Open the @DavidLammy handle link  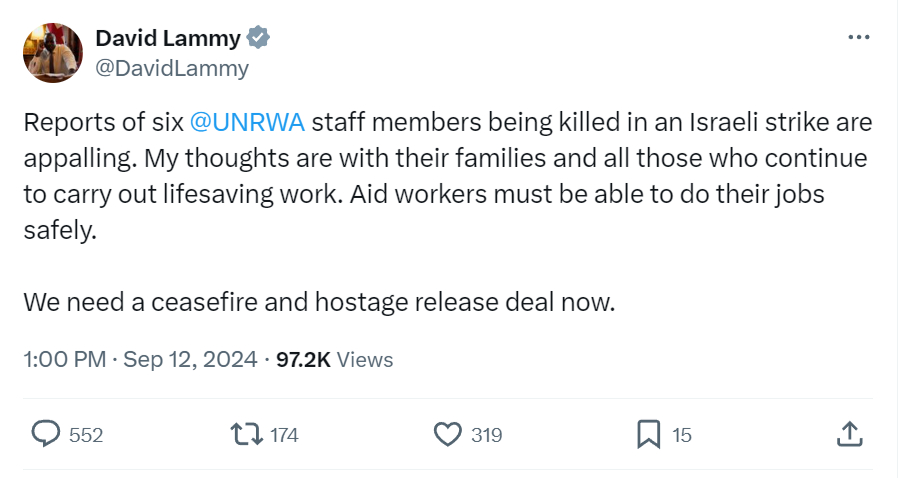point(171,68)
